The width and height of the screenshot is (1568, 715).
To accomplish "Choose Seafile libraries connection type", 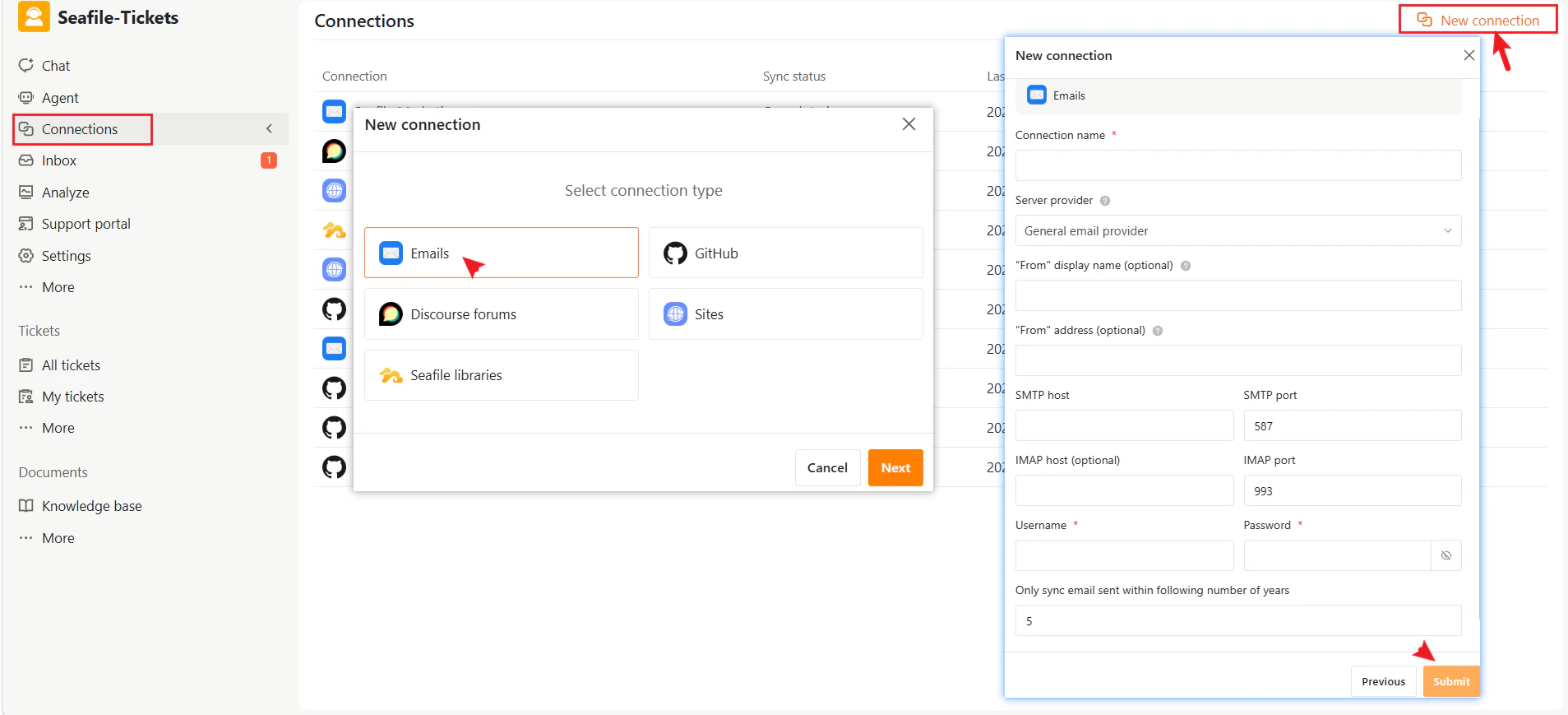I will point(502,375).
